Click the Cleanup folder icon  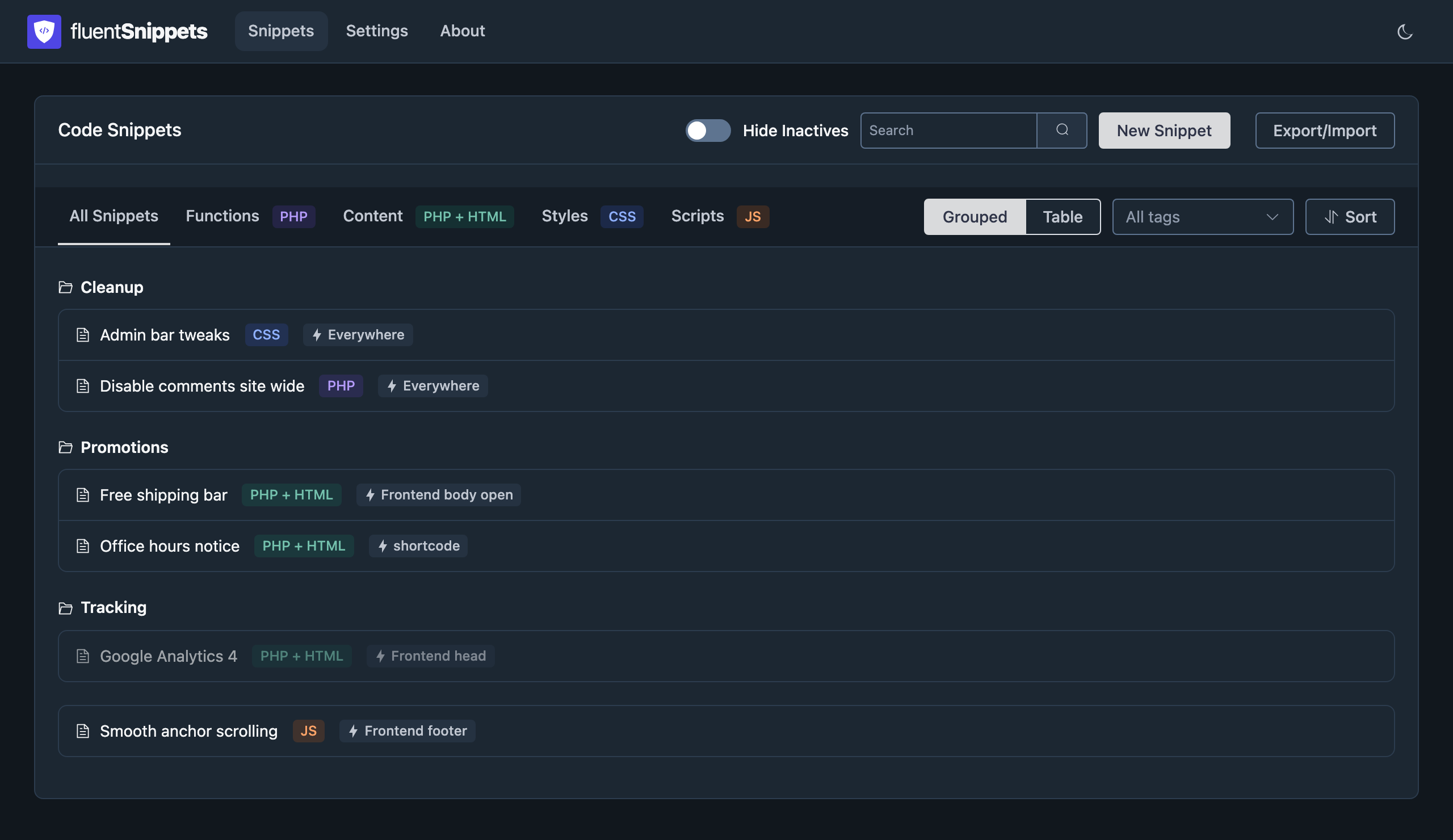tap(65, 287)
